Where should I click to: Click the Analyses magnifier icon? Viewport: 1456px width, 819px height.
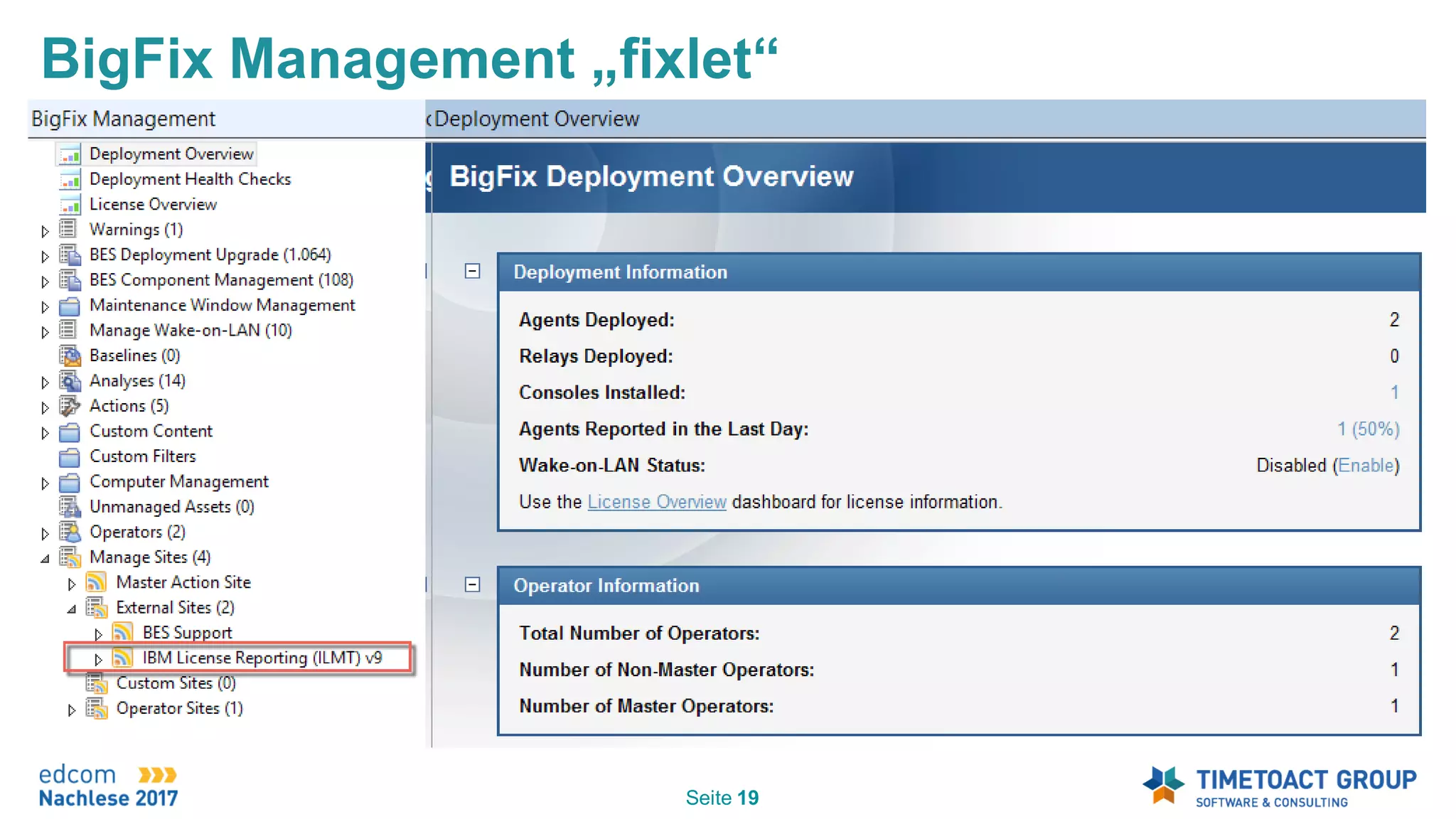point(70,381)
